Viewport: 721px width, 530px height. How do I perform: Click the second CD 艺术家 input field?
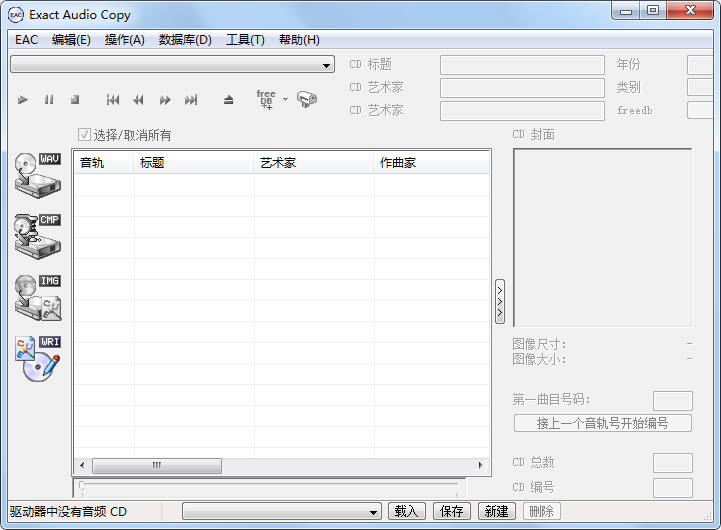coord(522,111)
